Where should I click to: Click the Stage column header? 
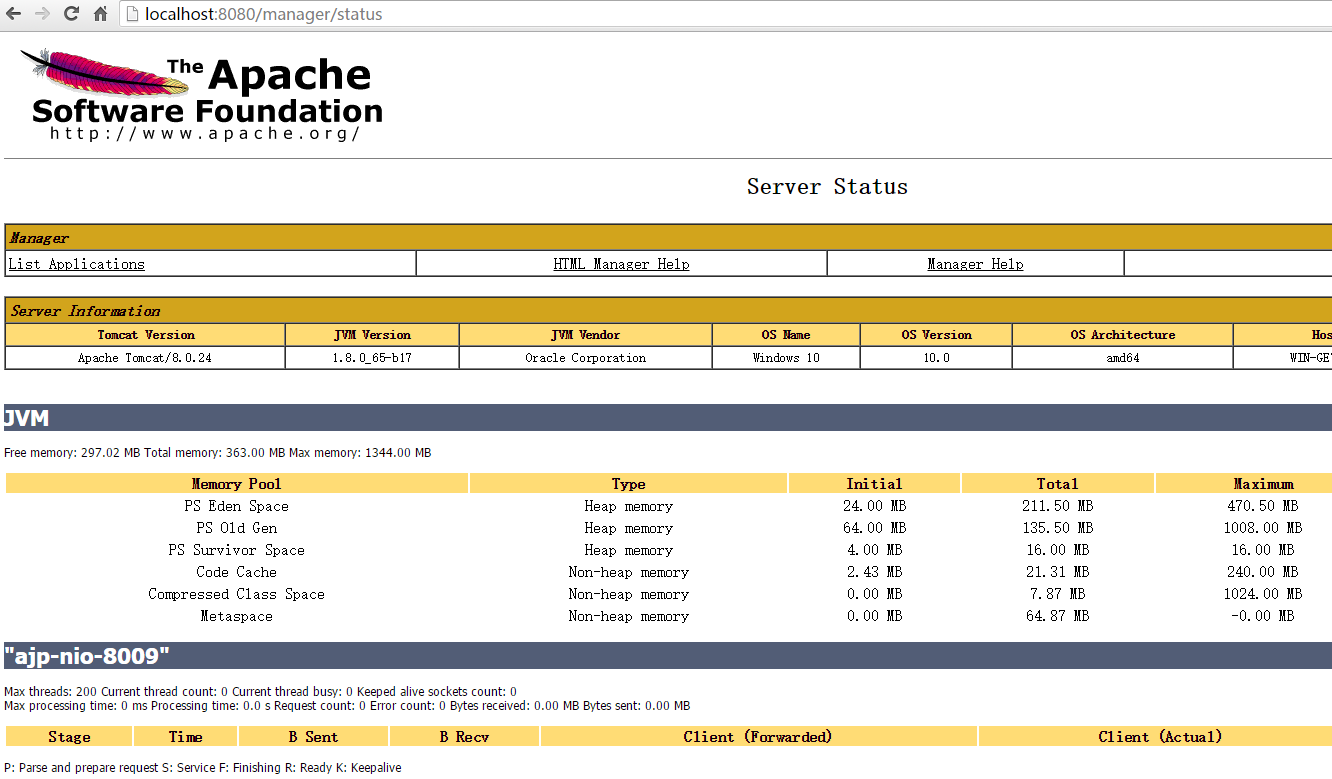69,737
